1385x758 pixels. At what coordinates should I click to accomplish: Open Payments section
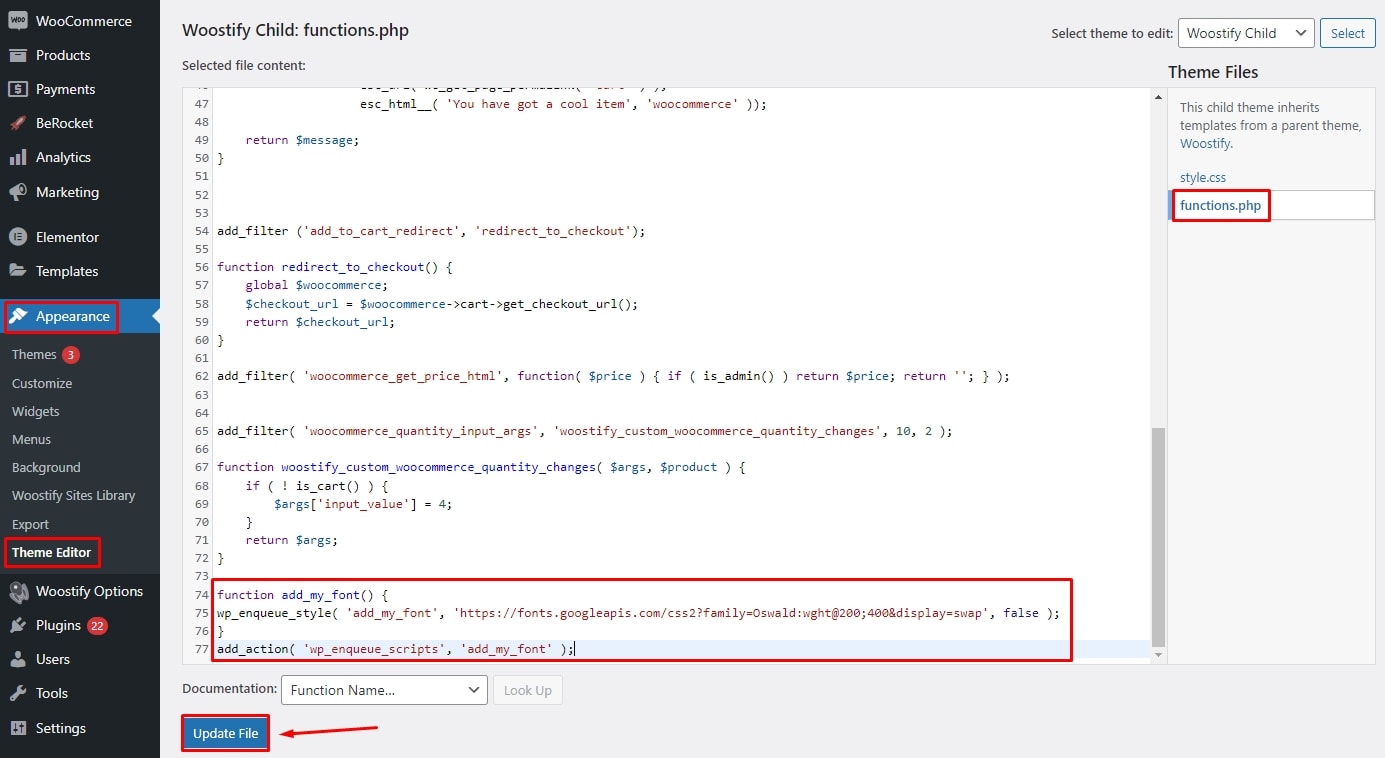(66, 89)
